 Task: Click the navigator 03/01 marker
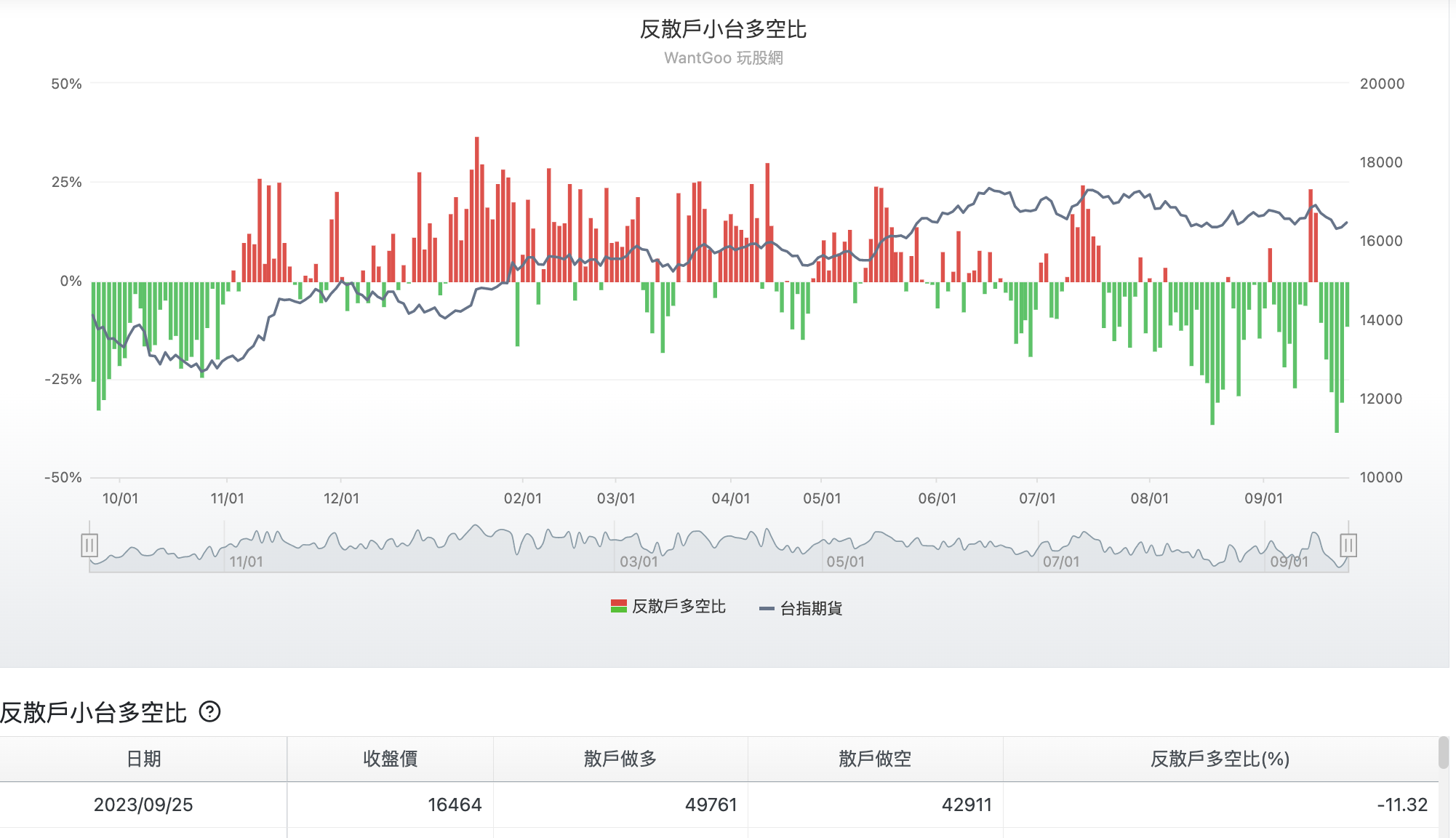click(639, 562)
